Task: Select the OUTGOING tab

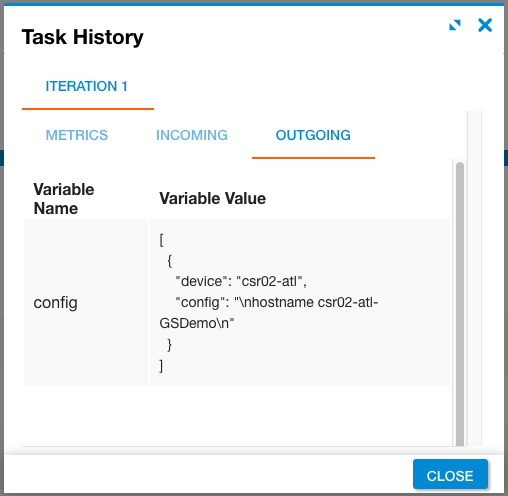Action: 313,135
